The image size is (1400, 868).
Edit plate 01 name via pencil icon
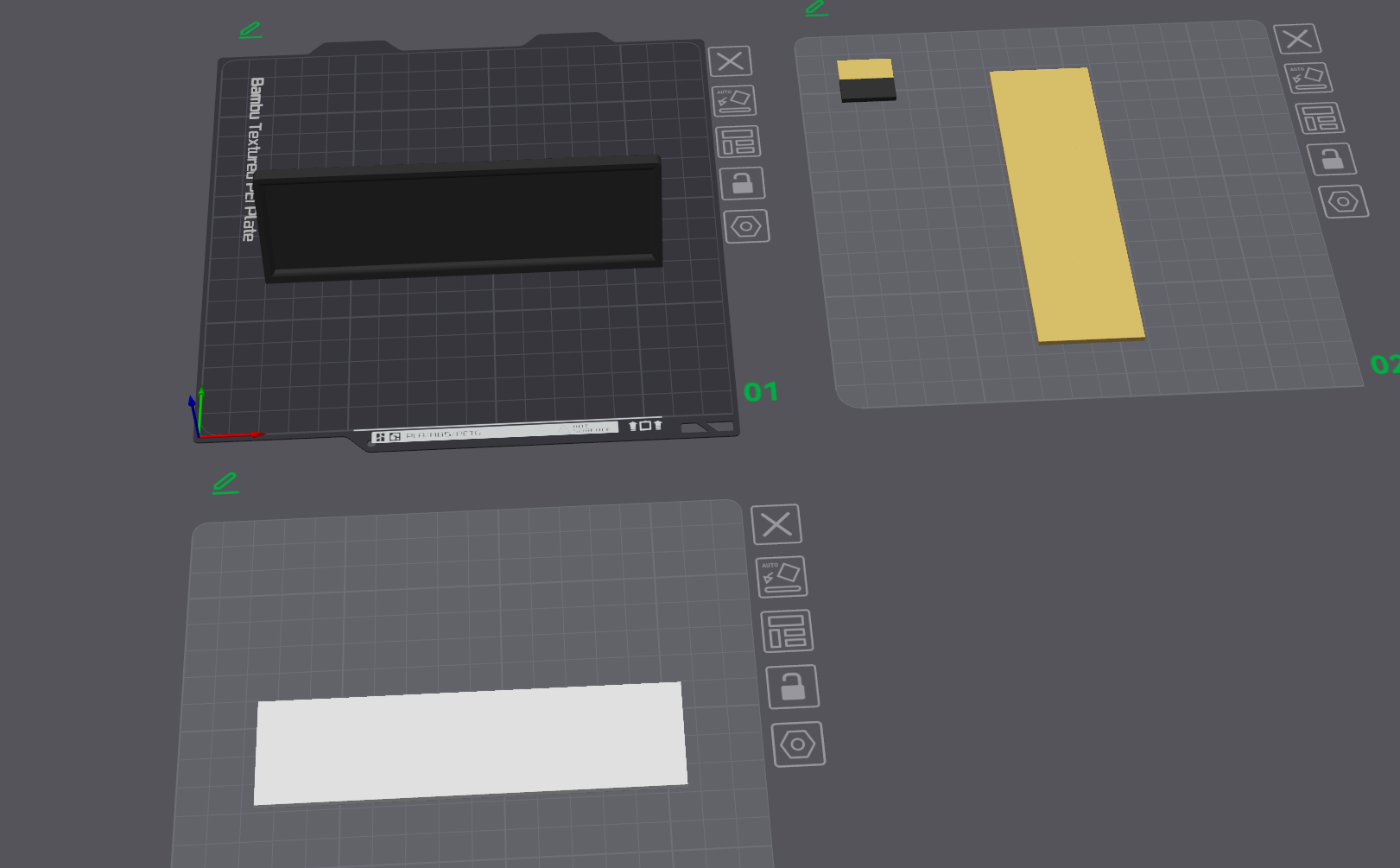(x=250, y=30)
